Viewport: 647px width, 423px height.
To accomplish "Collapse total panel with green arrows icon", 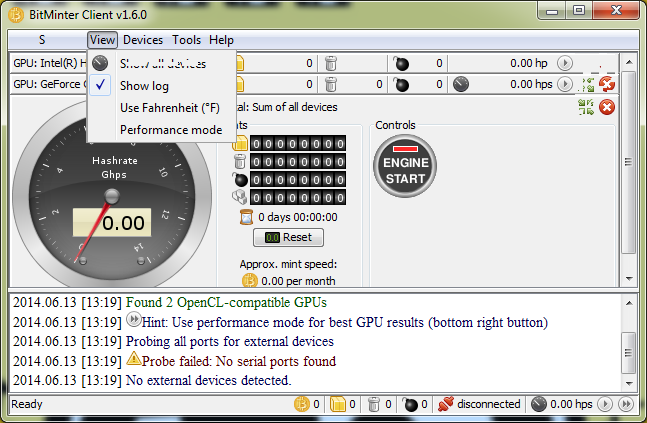I will (586, 107).
